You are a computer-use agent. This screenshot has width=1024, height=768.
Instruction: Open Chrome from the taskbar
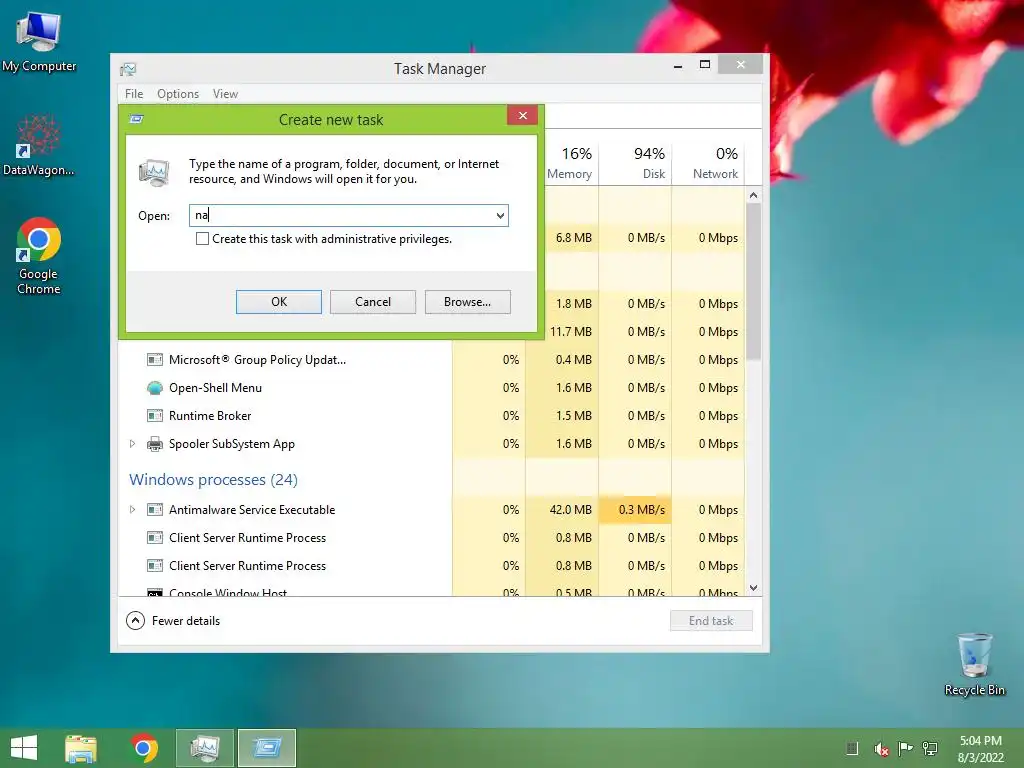[x=144, y=748]
